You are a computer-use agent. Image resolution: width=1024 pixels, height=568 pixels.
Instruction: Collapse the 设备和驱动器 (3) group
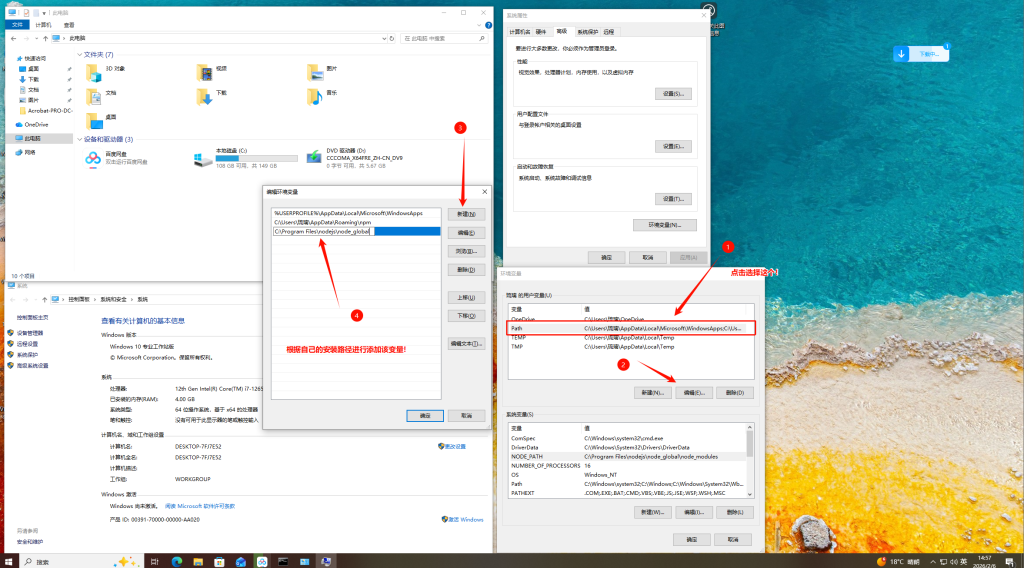(80, 139)
